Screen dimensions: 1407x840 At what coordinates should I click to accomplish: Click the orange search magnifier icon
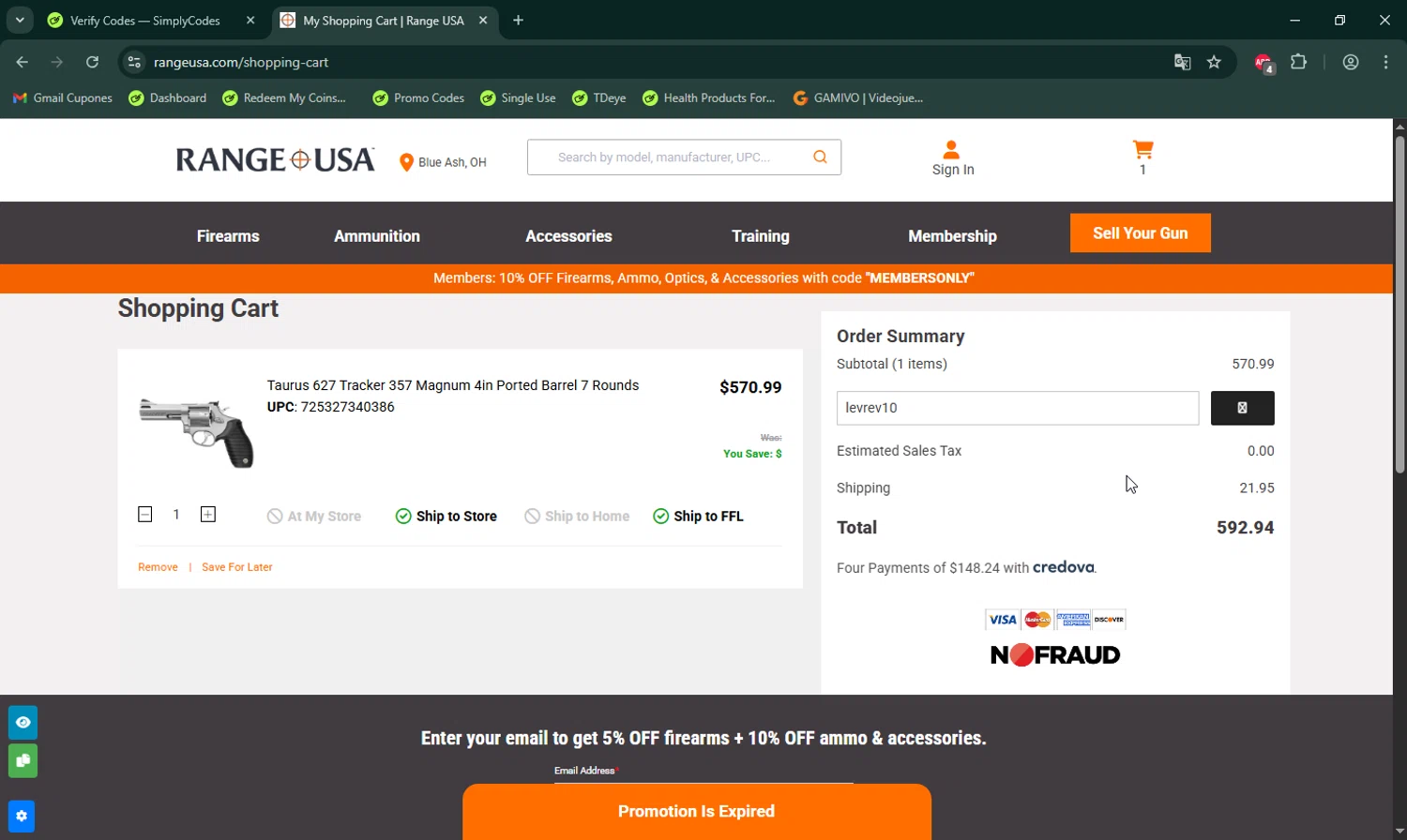[820, 157]
